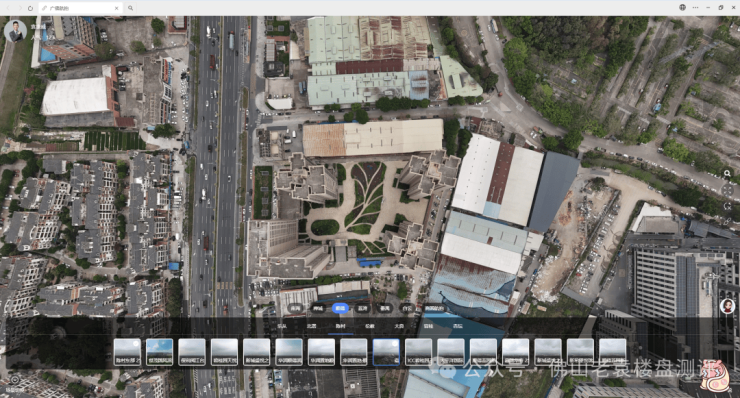This screenshot has height=398, width=740.
Task: Open the scene settings icon at bottom left
Action: tap(14, 381)
